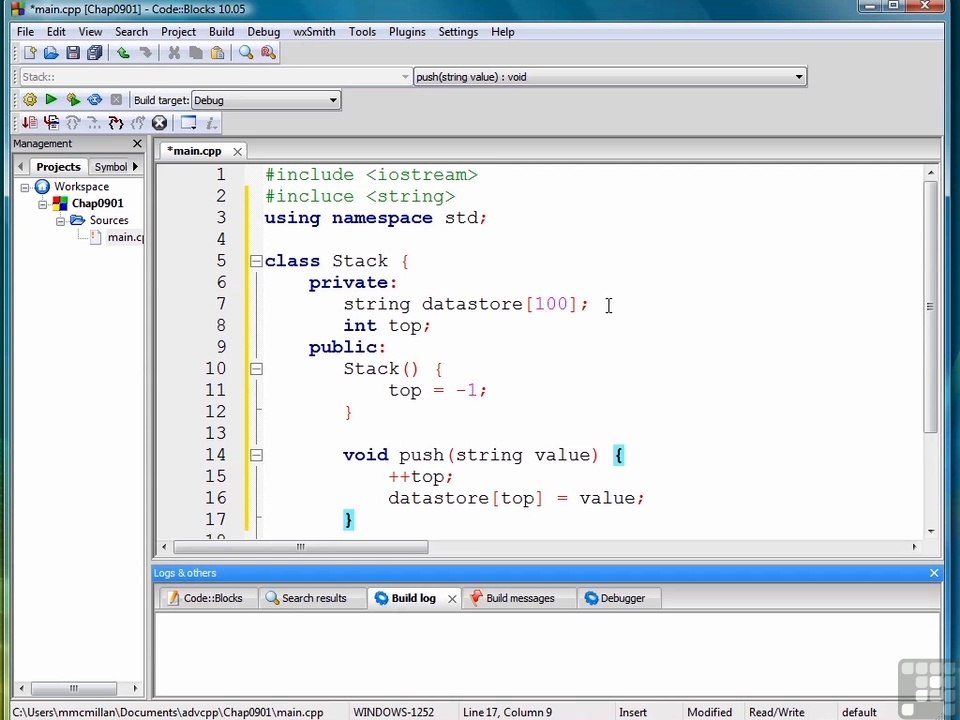Switch to Search results tab

[x=313, y=598]
